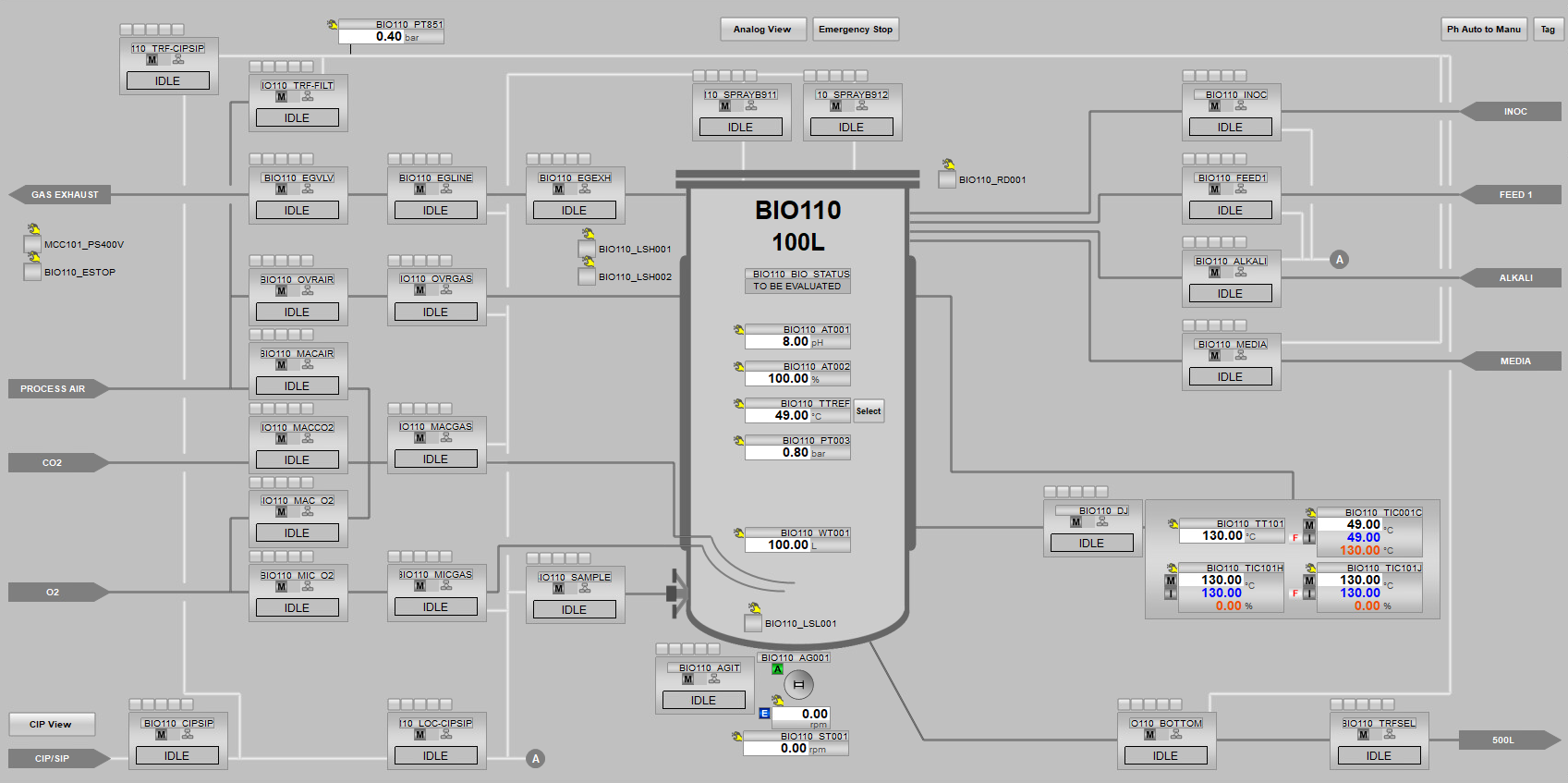This screenshot has width=1568, height=783.
Task: Toggle the I button on TIC101J controller
Action: pos(1309,593)
